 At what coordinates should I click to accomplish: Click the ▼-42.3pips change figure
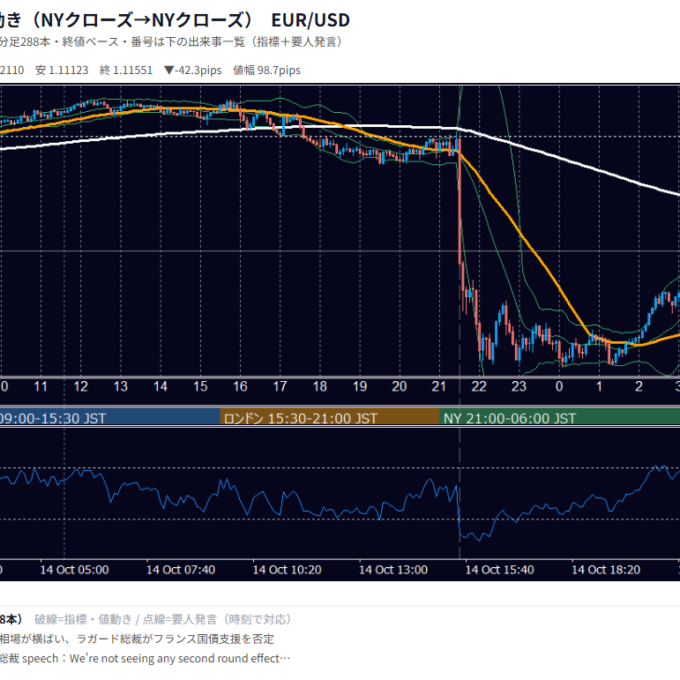pyautogui.click(x=193, y=70)
